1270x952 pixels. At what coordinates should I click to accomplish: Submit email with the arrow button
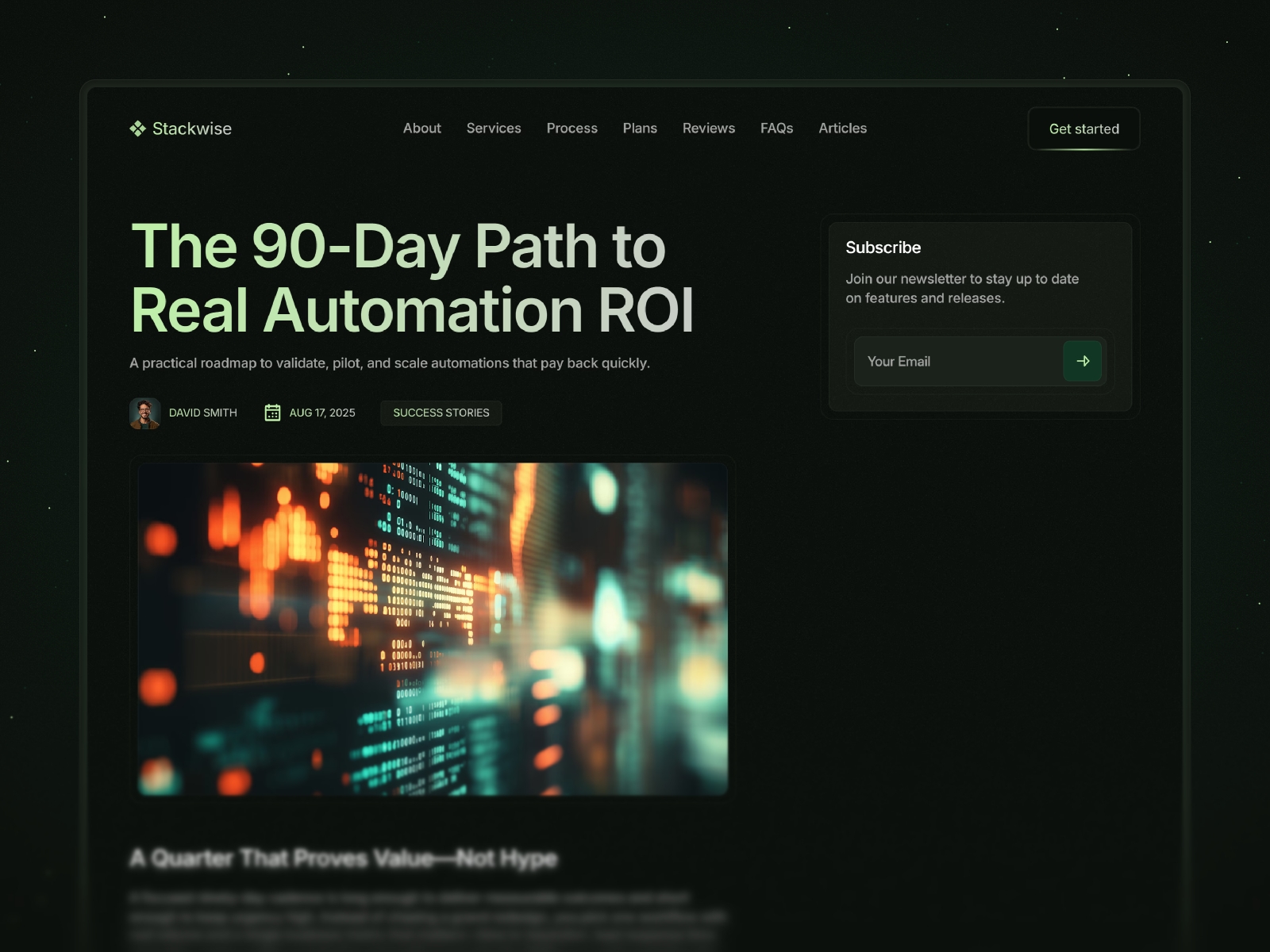[1082, 361]
